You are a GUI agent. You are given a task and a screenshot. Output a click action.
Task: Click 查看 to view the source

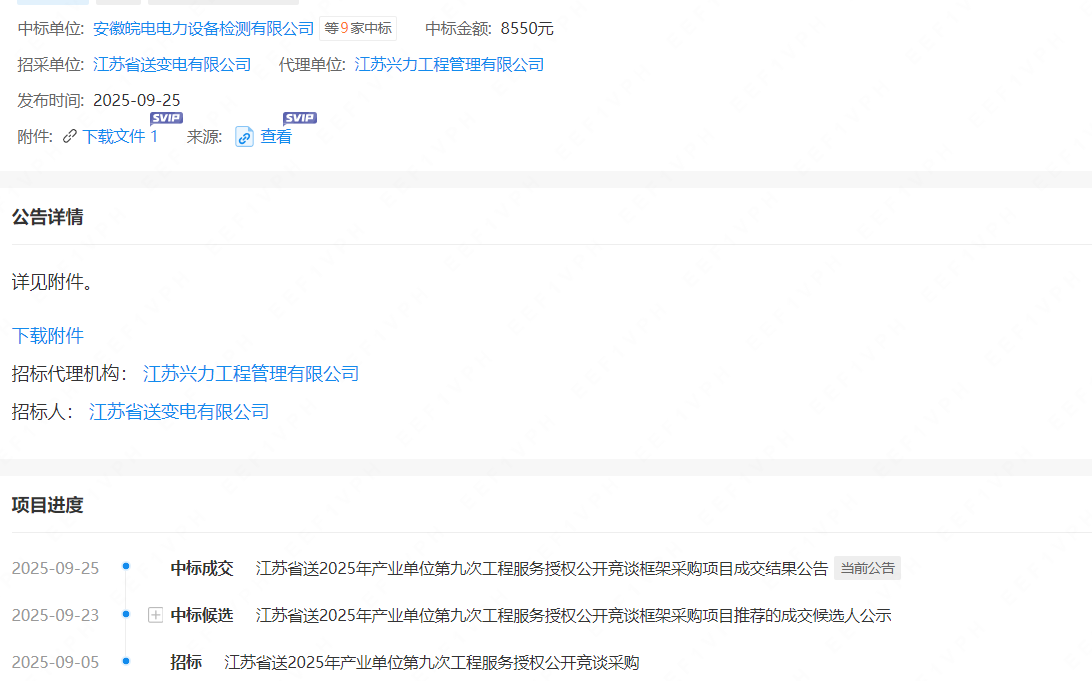[276, 136]
